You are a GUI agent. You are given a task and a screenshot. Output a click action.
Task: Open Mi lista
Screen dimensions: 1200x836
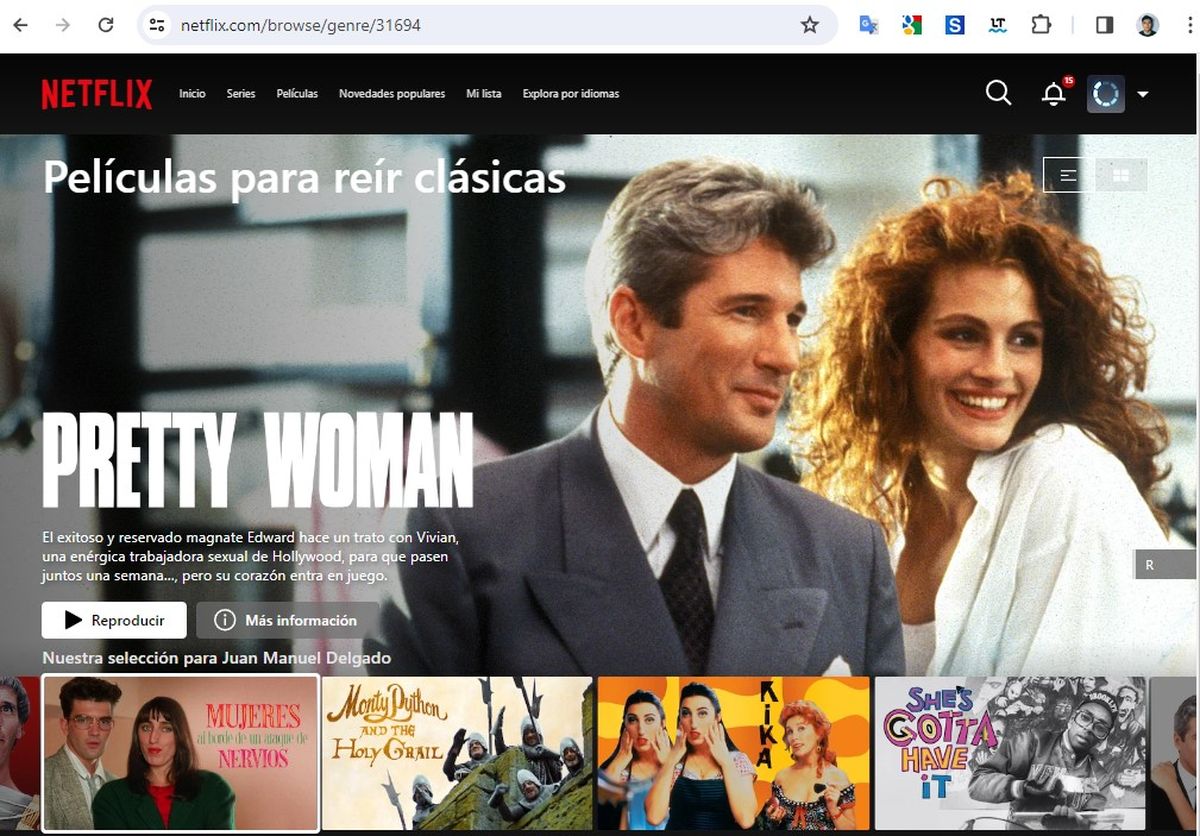click(x=484, y=94)
